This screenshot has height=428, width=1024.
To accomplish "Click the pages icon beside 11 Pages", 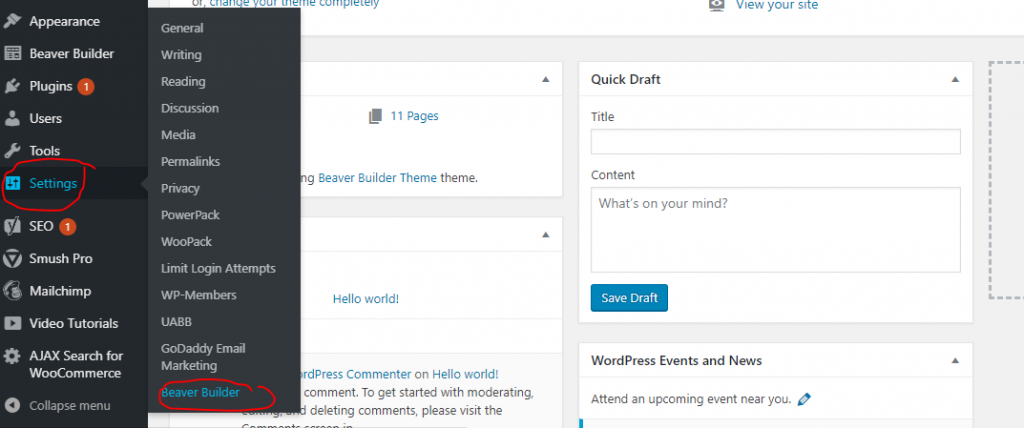I will click(375, 116).
